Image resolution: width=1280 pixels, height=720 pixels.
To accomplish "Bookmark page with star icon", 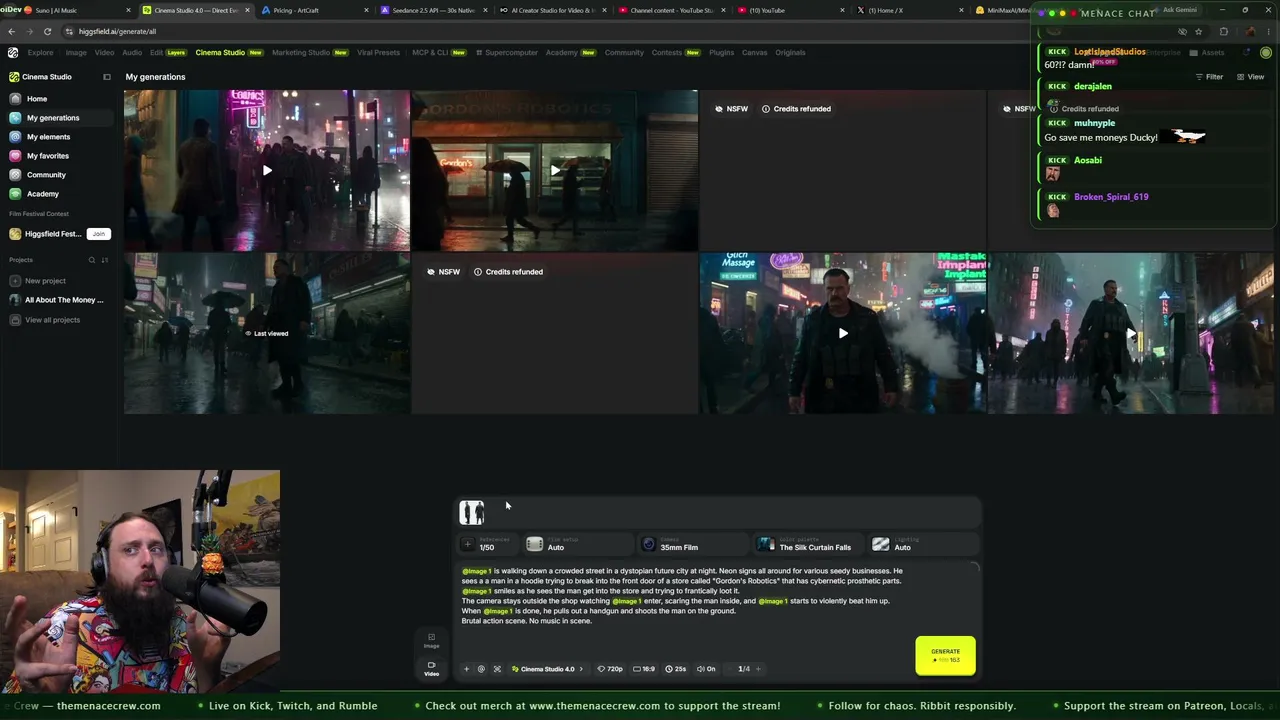I will [x=1198, y=32].
